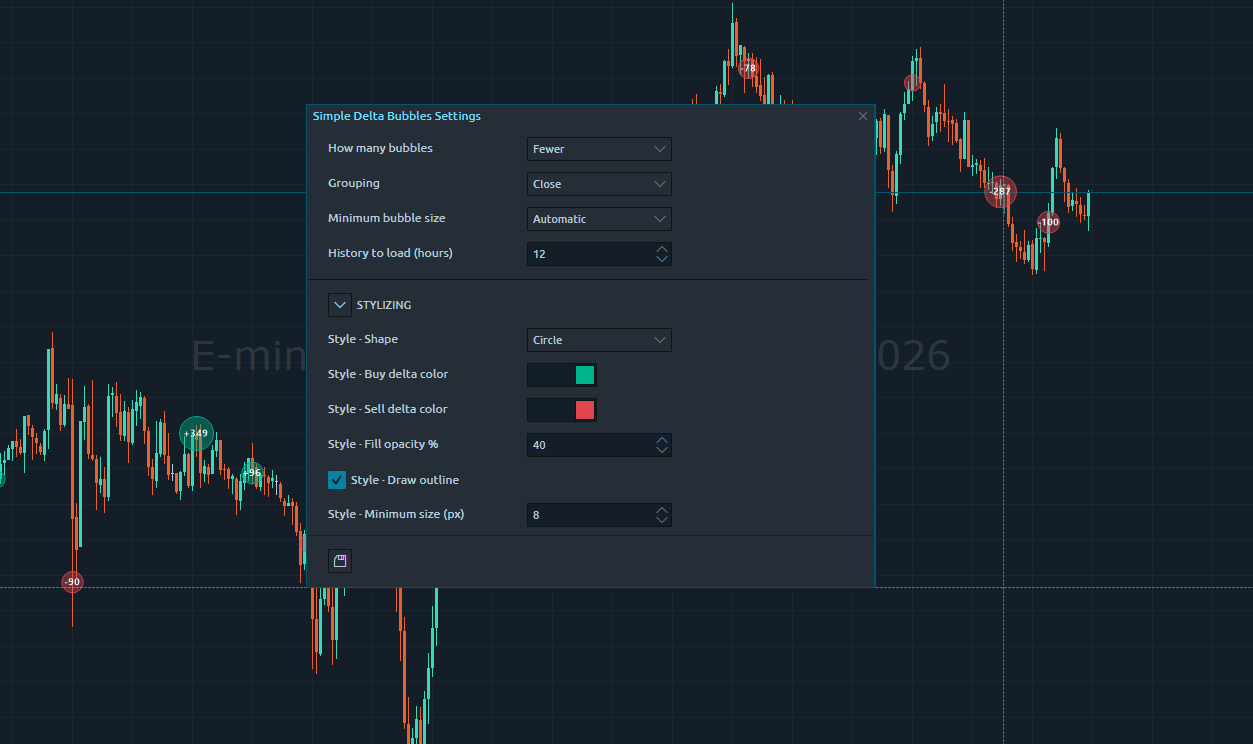Viewport: 1253px width, 744px height.
Task: Decrease History to load hours value
Action: [662, 260]
